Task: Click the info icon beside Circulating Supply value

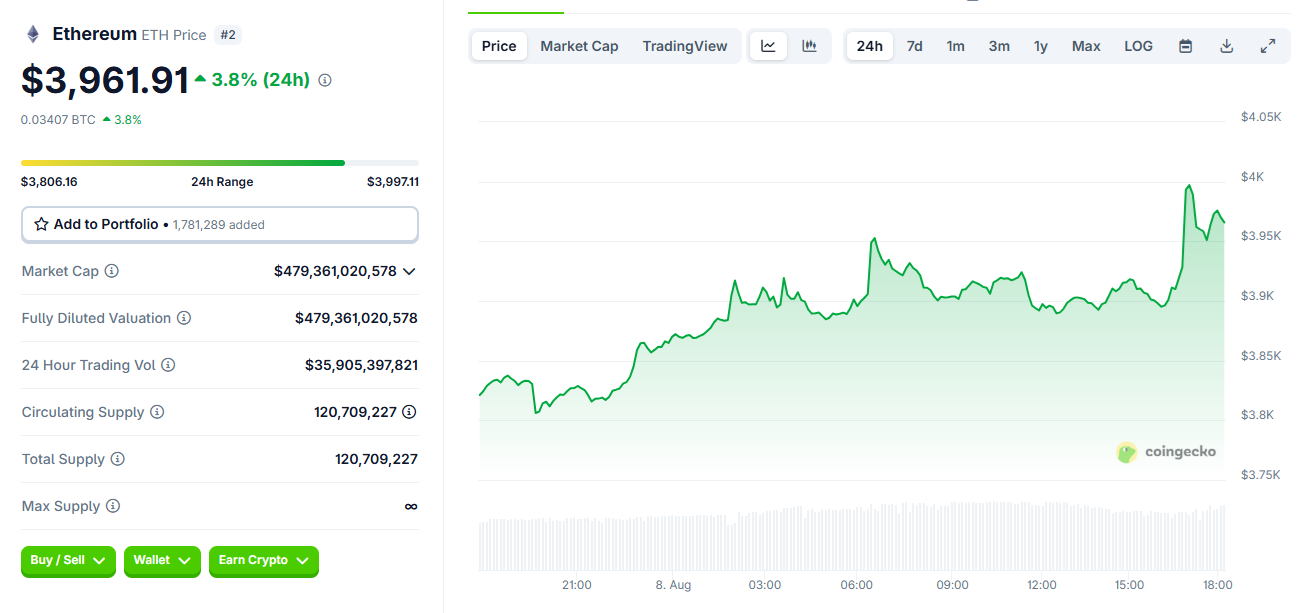Action: (x=409, y=412)
